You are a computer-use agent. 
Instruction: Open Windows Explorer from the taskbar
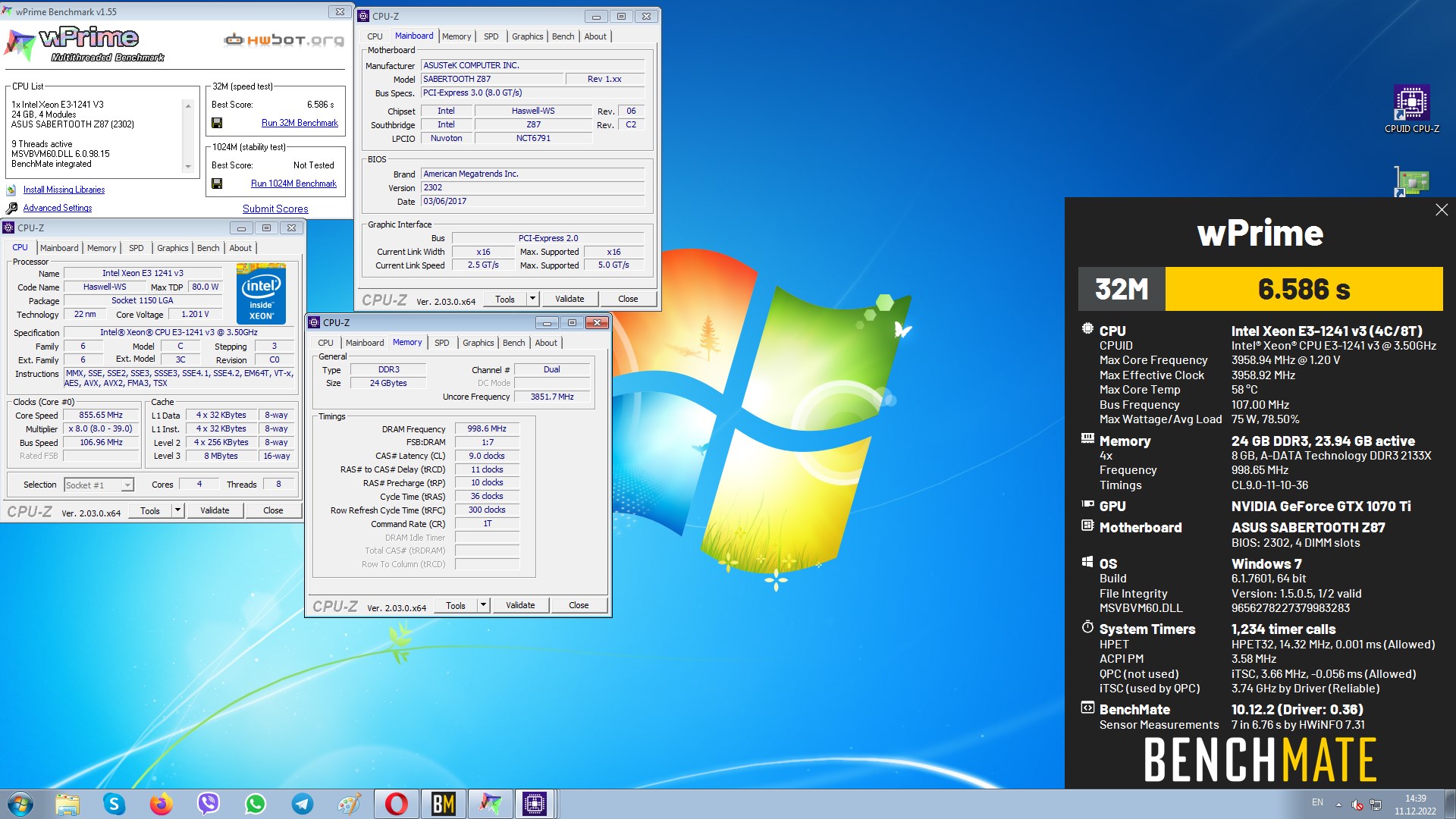pyautogui.click(x=67, y=804)
